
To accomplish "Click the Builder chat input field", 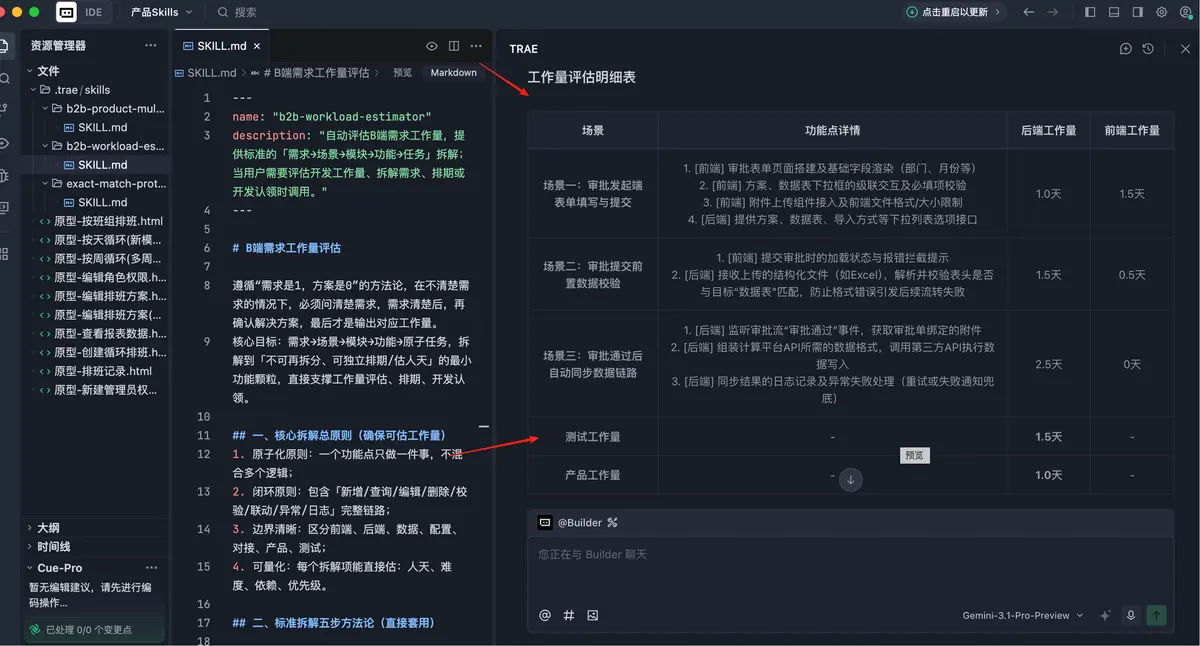I will (850, 555).
